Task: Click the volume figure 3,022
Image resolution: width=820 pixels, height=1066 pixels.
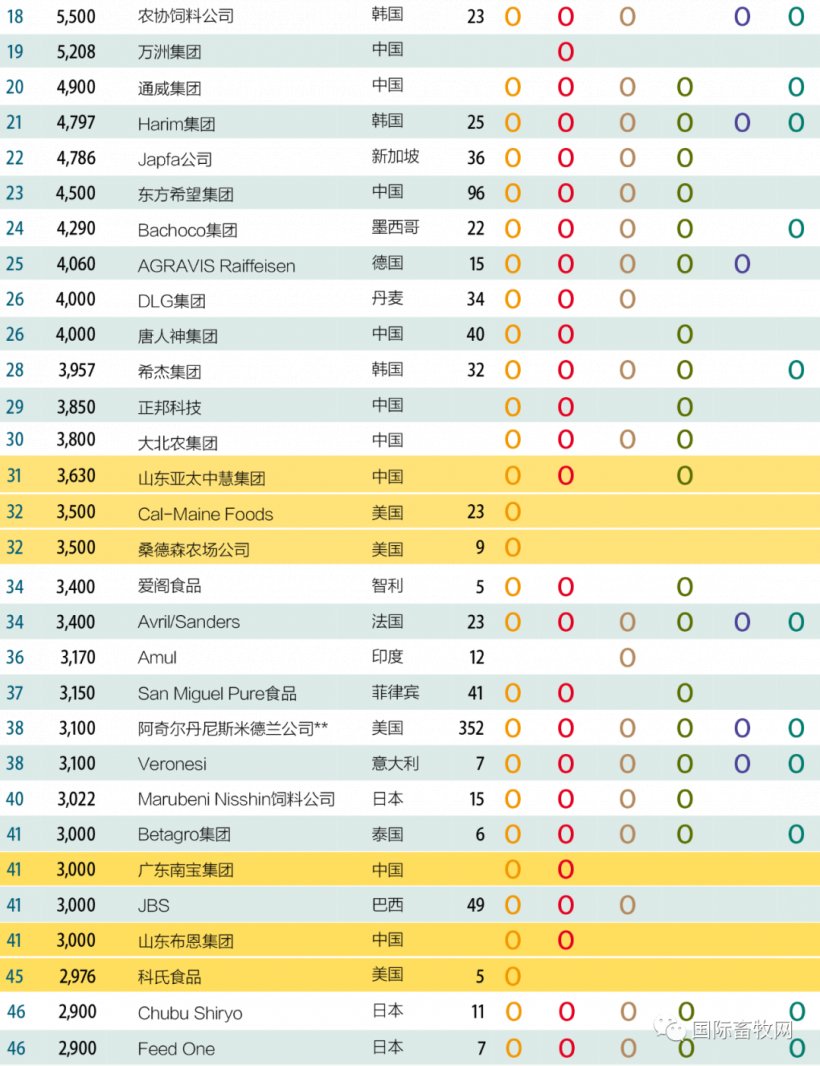Action: point(76,799)
